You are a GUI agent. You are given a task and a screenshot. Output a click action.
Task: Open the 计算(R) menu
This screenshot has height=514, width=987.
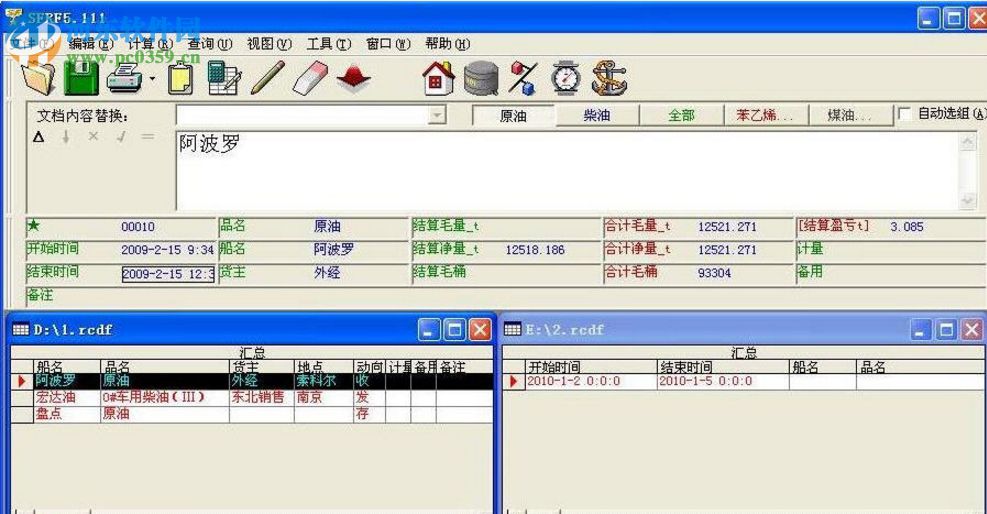coord(150,44)
